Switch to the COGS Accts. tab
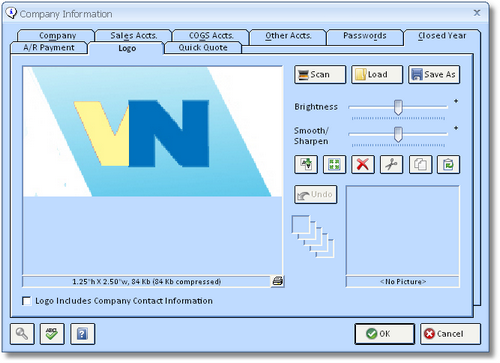500x363 pixels. (x=211, y=36)
